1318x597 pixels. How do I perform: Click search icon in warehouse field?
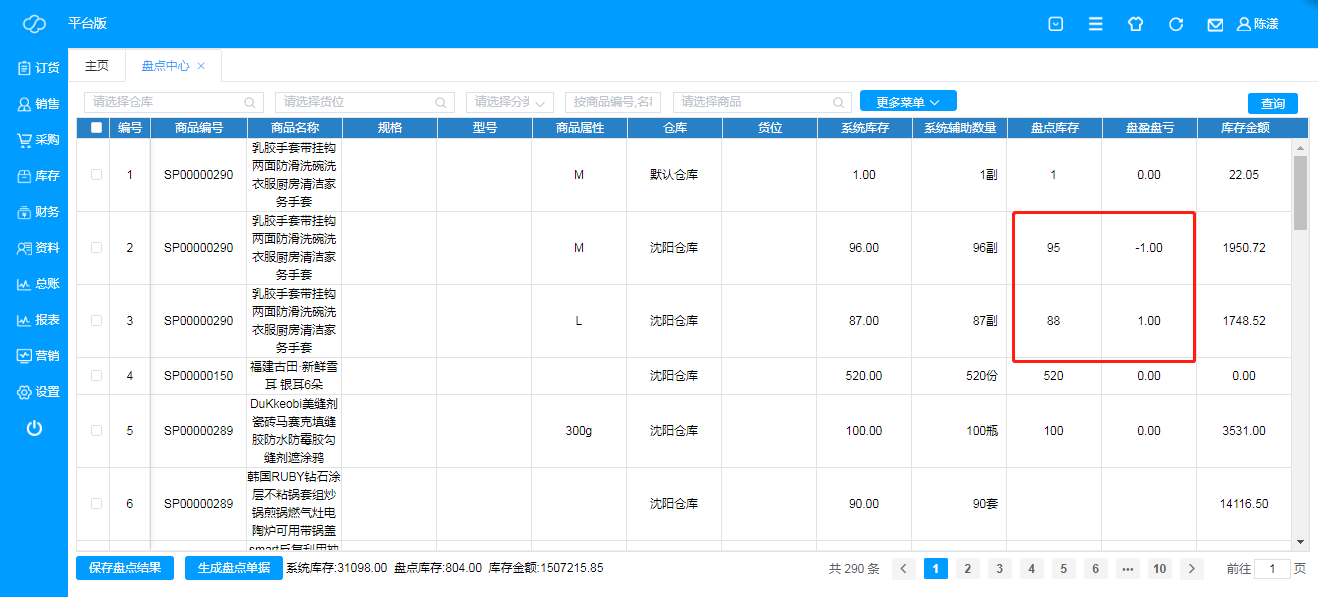click(x=249, y=102)
